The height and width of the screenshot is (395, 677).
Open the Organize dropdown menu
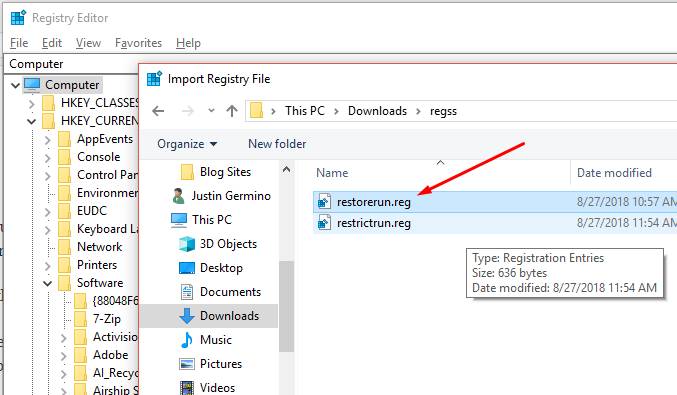(187, 144)
